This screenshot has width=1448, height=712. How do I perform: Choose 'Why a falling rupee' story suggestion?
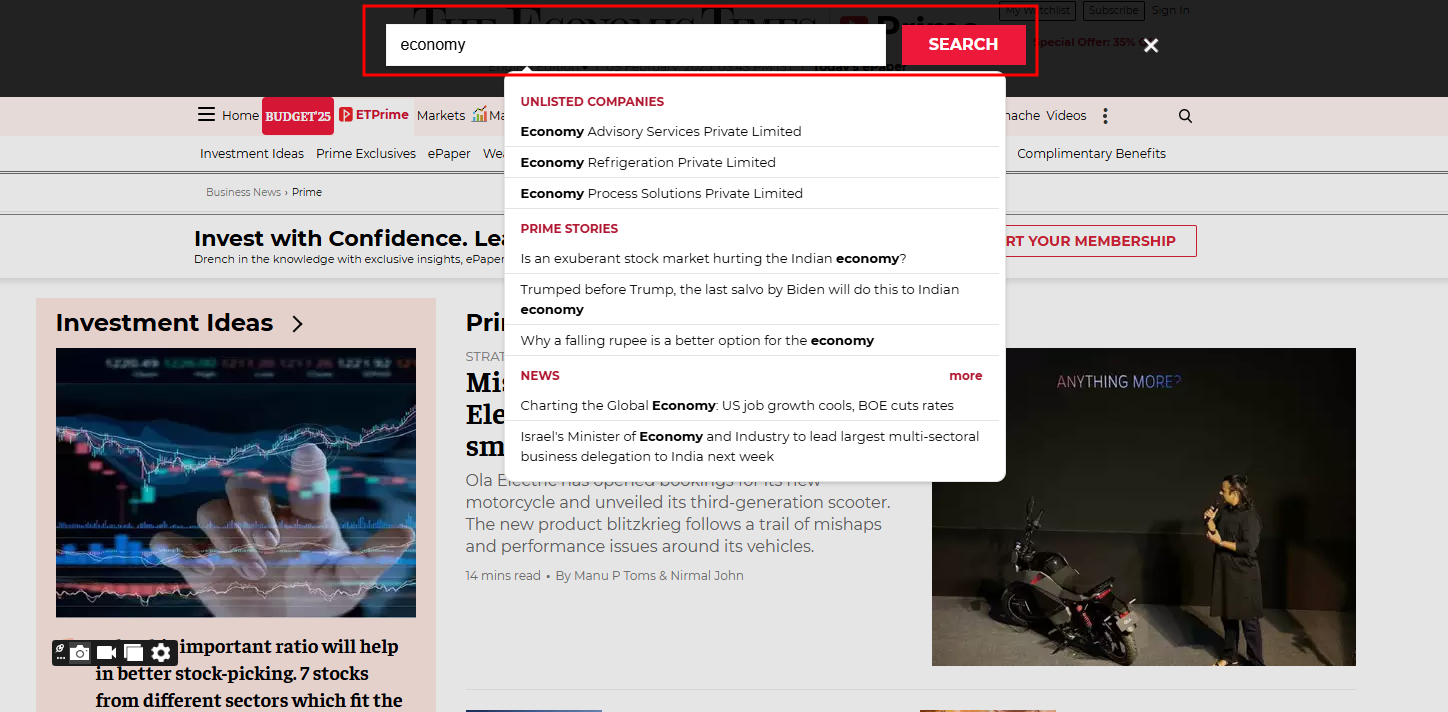click(x=697, y=341)
